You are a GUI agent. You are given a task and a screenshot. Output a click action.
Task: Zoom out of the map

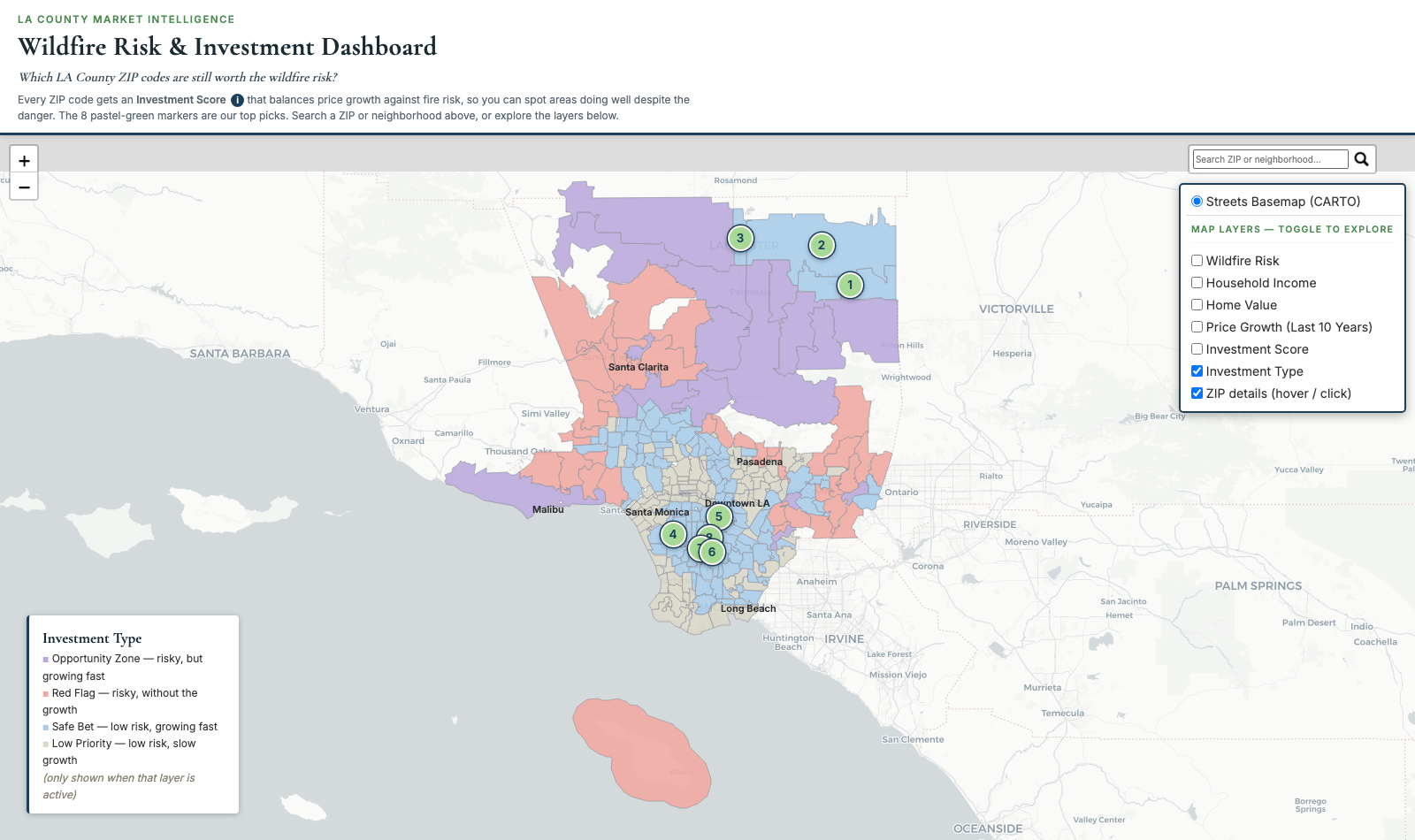pyautogui.click(x=24, y=187)
